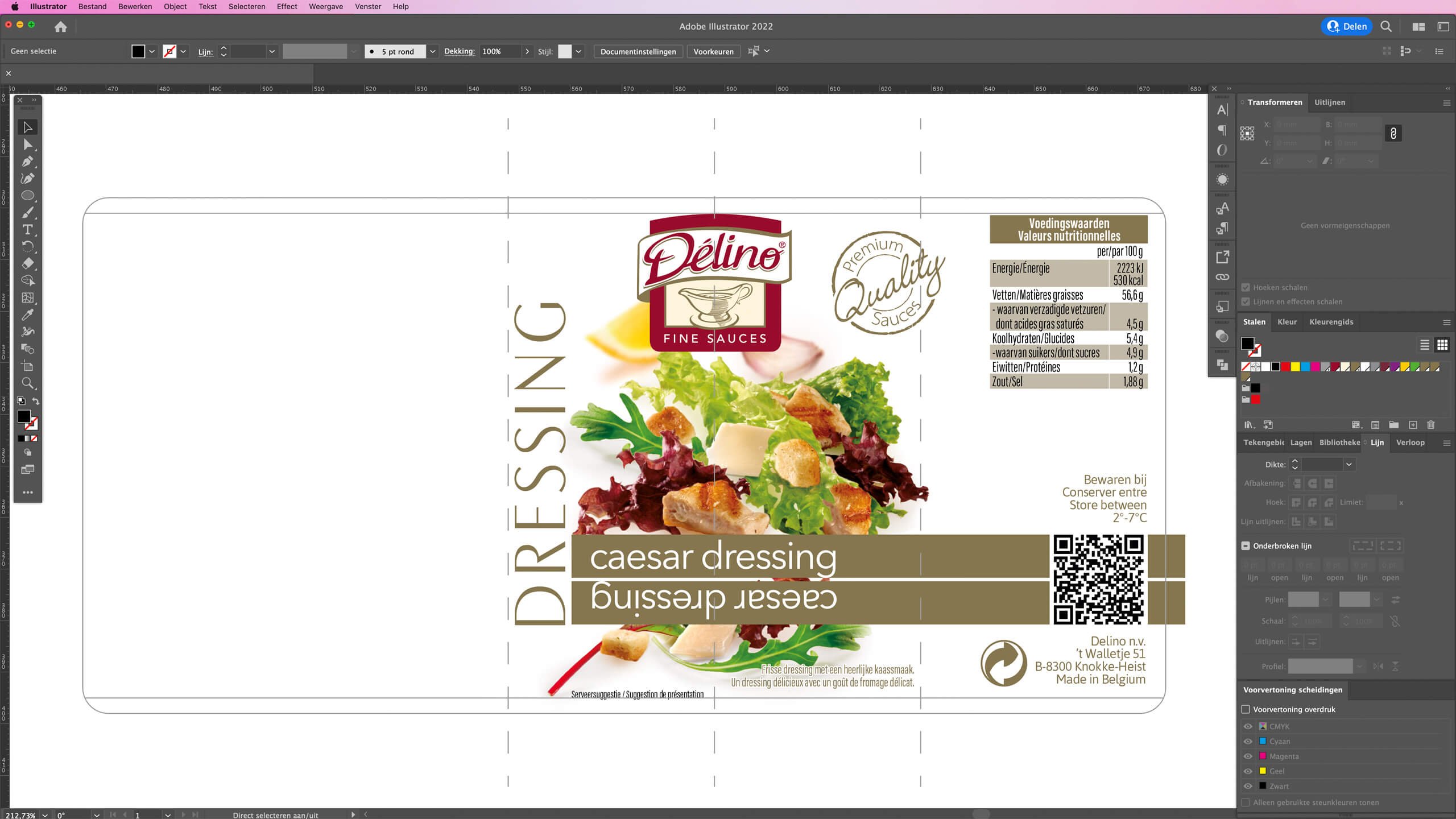Open brush definition 5 pt rond dropdown
The height and width of the screenshot is (819, 1456).
tap(433, 52)
